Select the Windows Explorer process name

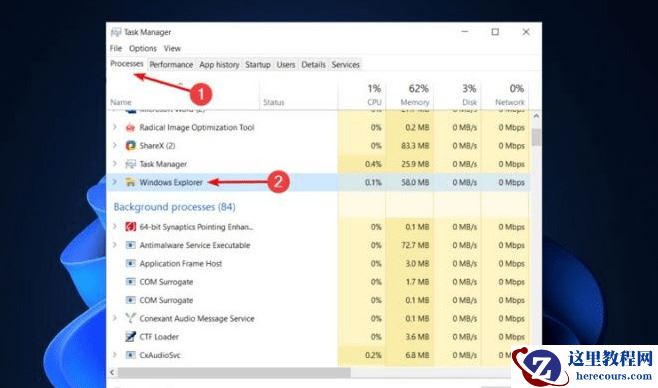tap(171, 182)
